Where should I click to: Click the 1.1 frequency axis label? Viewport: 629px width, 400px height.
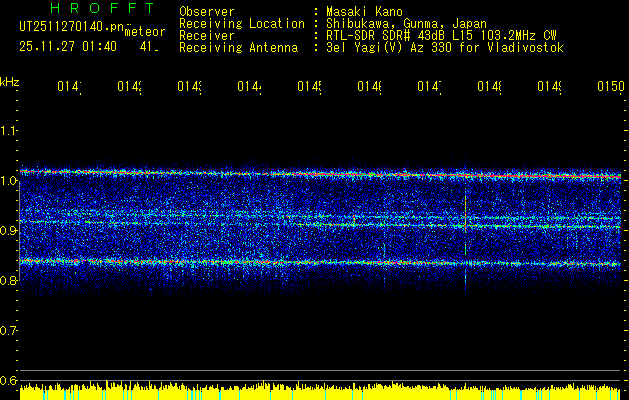pos(9,131)
